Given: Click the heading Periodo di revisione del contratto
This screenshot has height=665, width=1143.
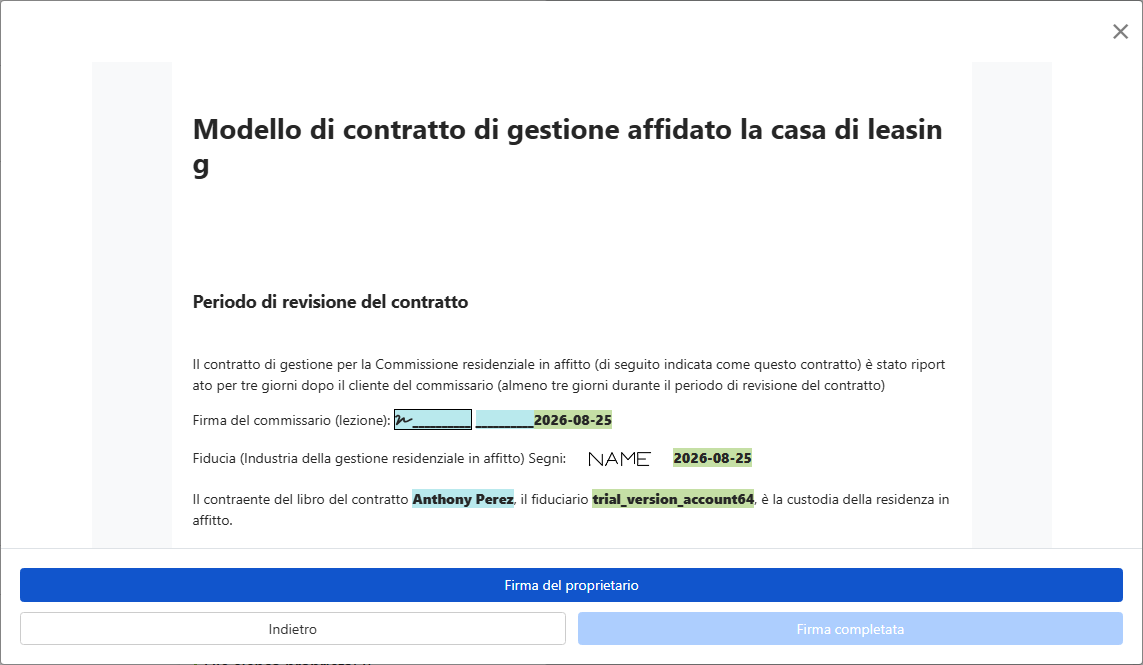Looking at the screenshot, I should point(330,302).
